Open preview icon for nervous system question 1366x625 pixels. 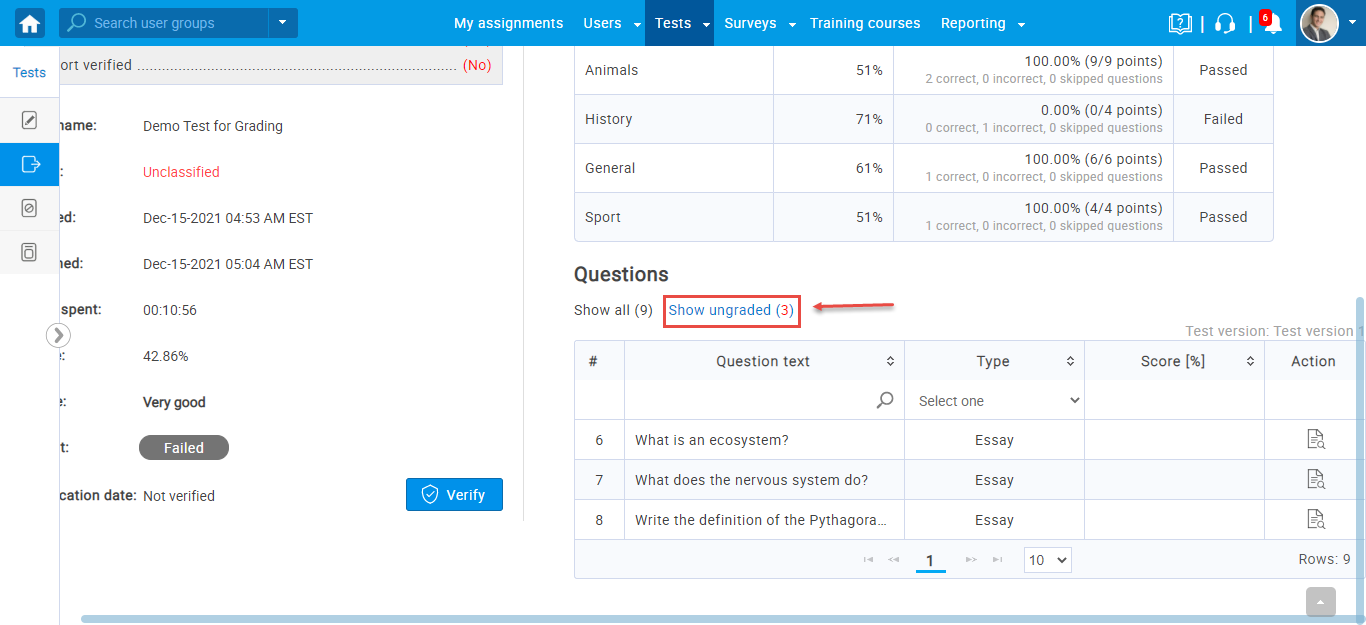(1315, 480)
